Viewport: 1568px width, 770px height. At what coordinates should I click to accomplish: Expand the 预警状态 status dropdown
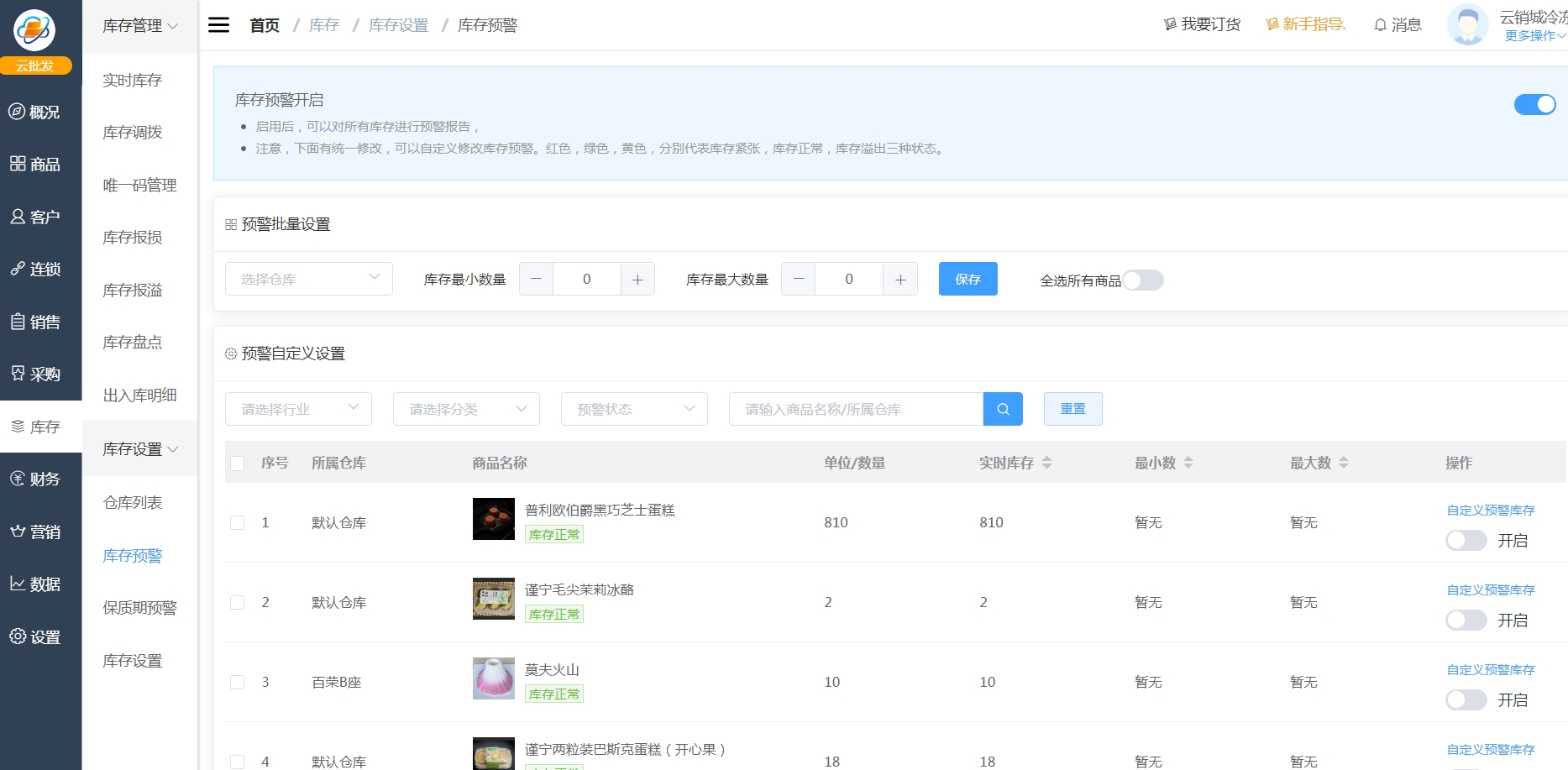[634, 409]
